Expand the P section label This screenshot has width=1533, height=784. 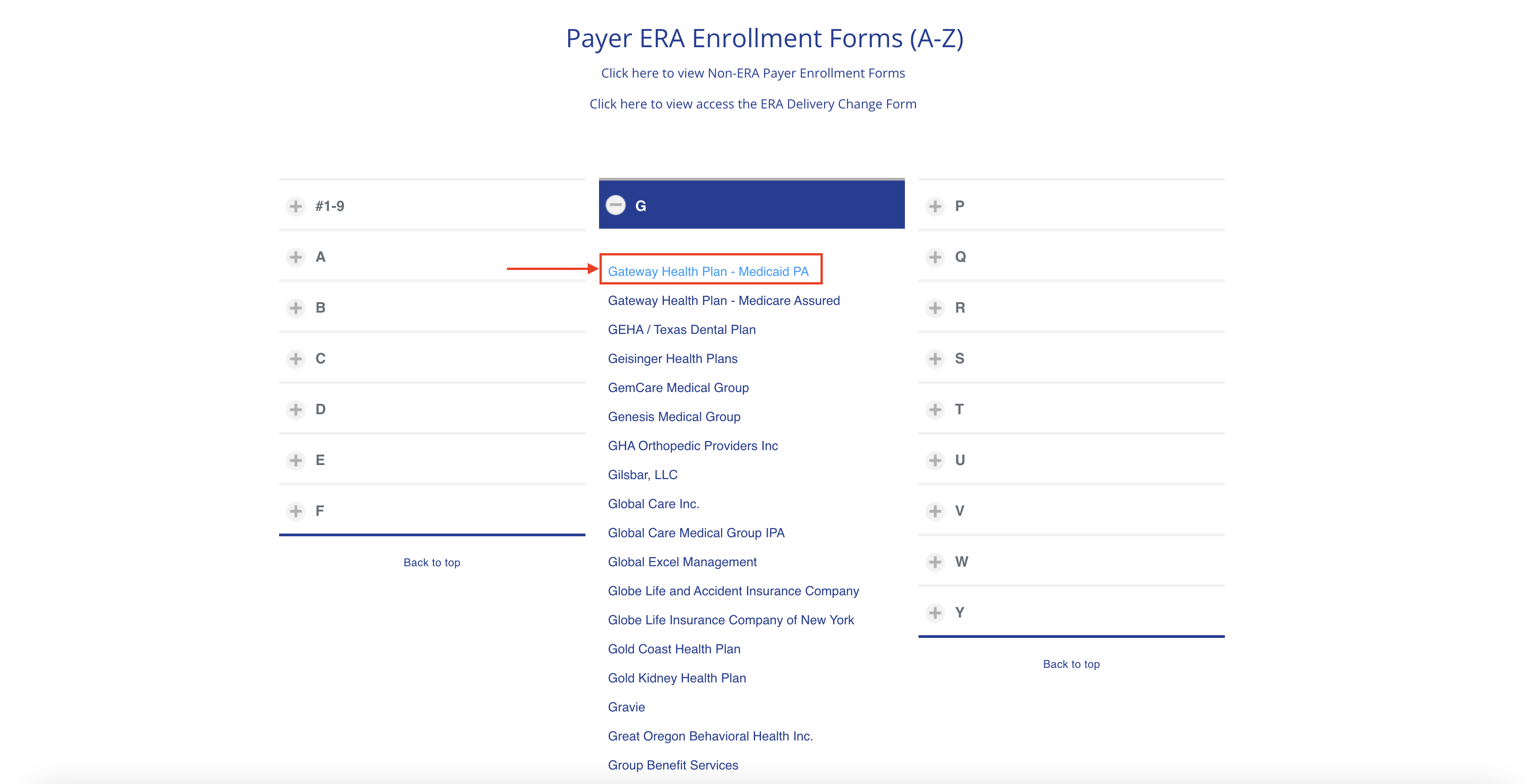click(959, 206)
